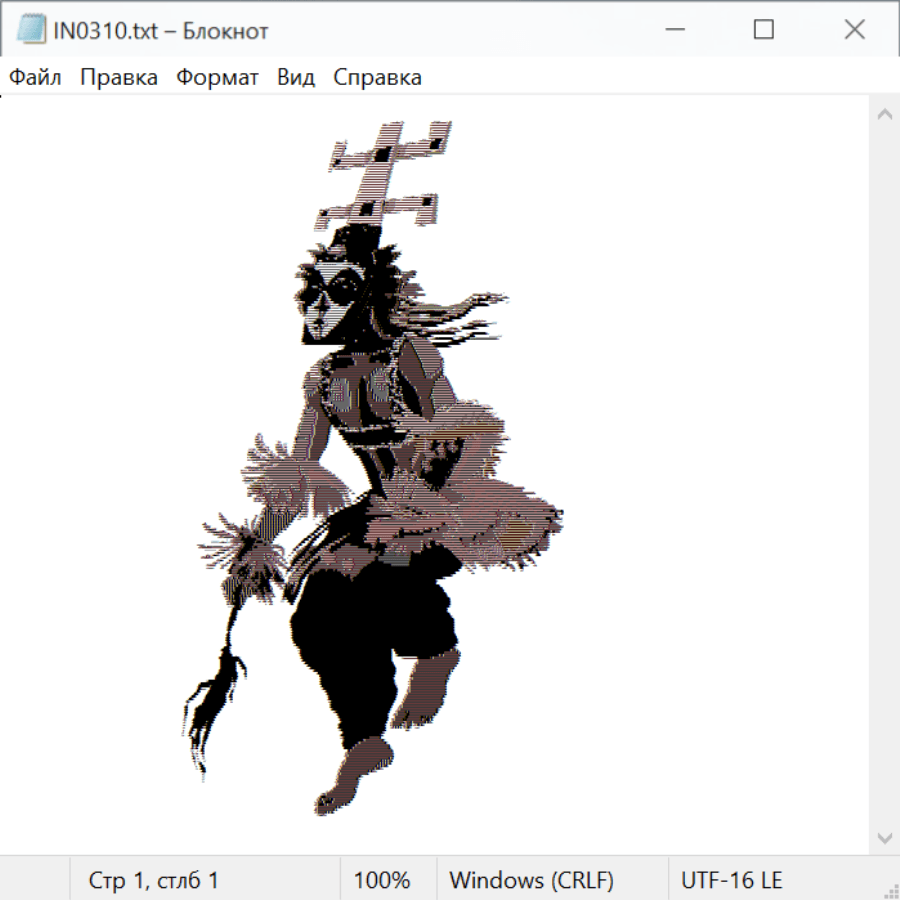The image size is (900, 900).
Task: Click the UTF-16 LE encoding indicator
Action: click(731, 880)
